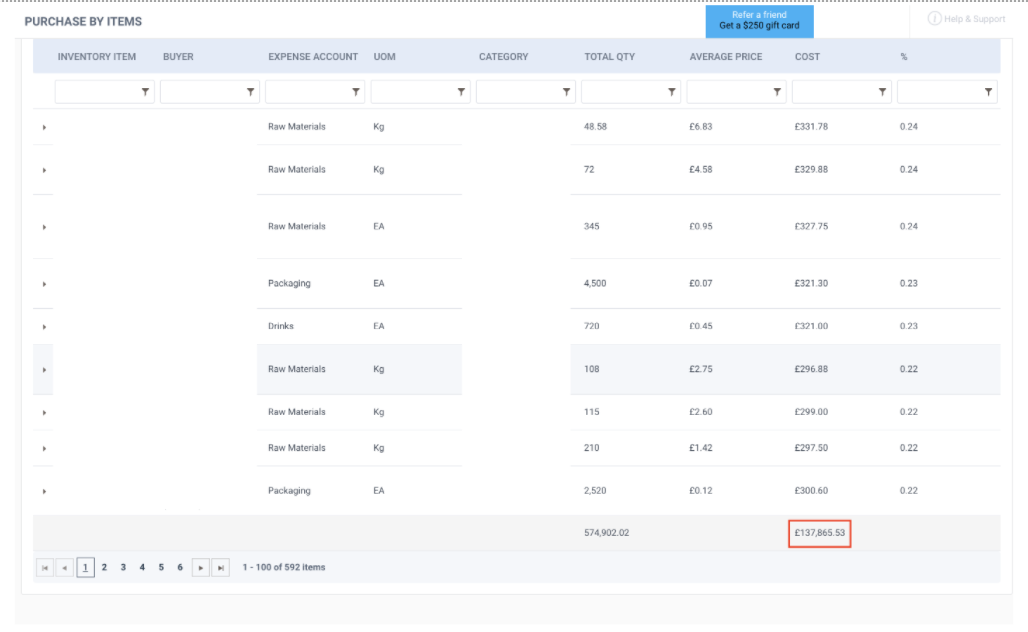Click the Refer a friend gift card button

[x=759, y=21]
